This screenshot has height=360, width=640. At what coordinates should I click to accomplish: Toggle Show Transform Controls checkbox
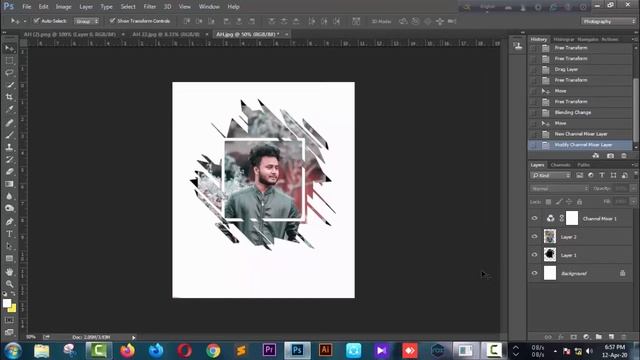(x=112, y=20)
